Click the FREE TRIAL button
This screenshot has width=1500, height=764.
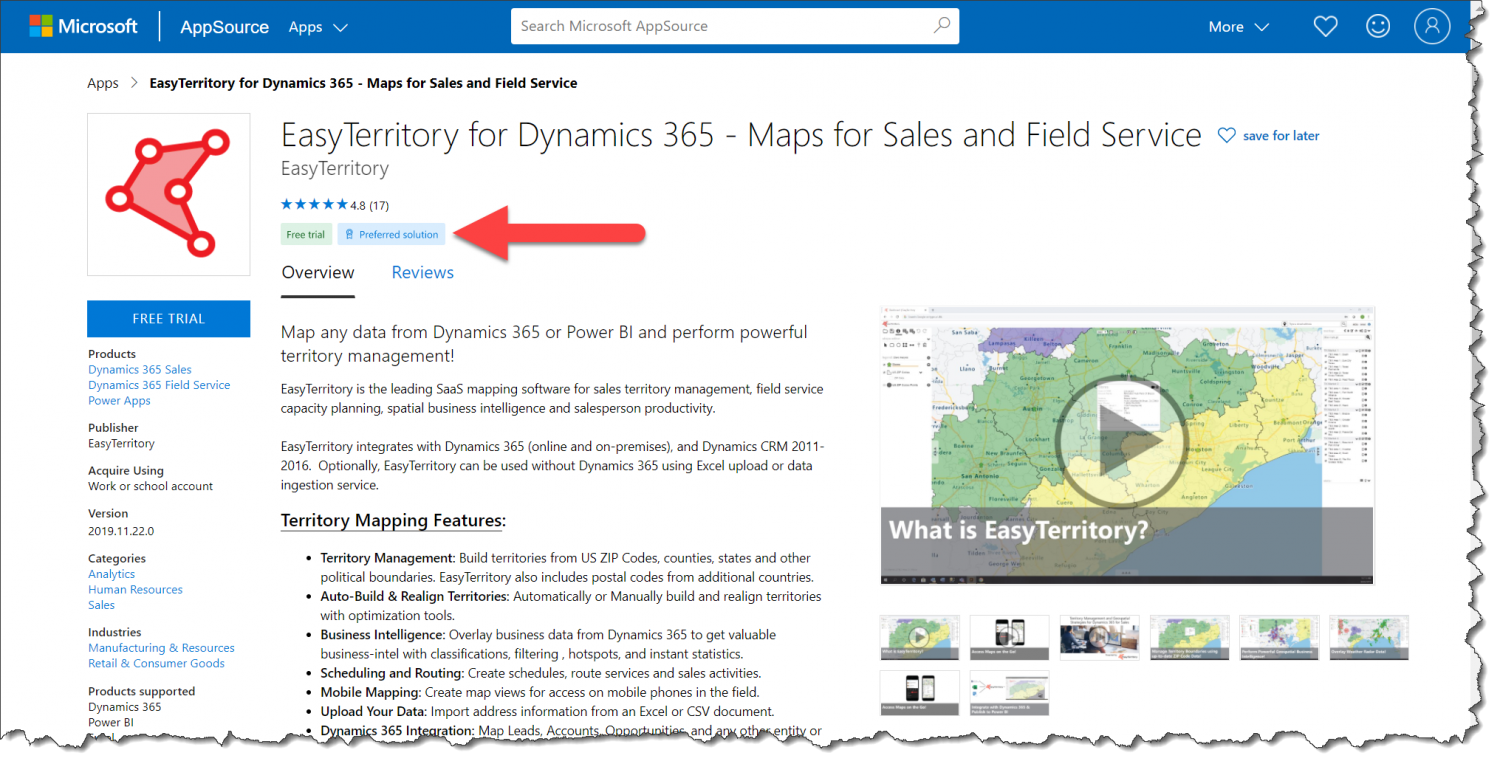pos(168,318)
